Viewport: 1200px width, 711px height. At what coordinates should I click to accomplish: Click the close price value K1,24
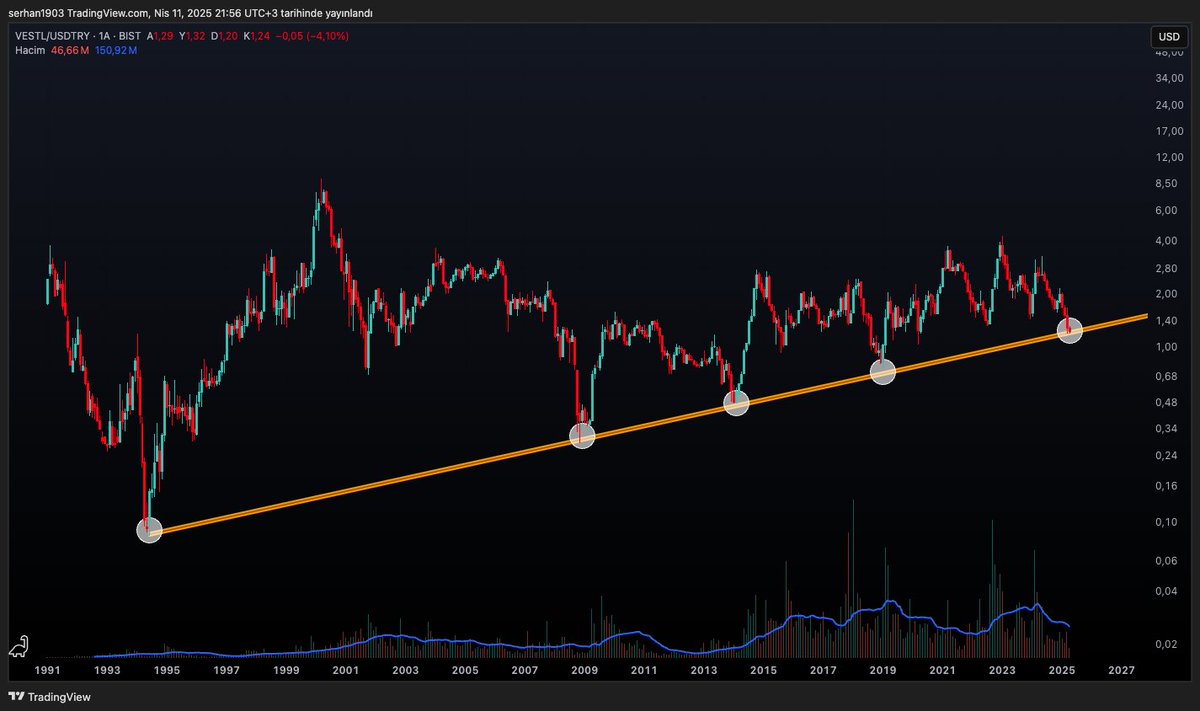point(256,36)
